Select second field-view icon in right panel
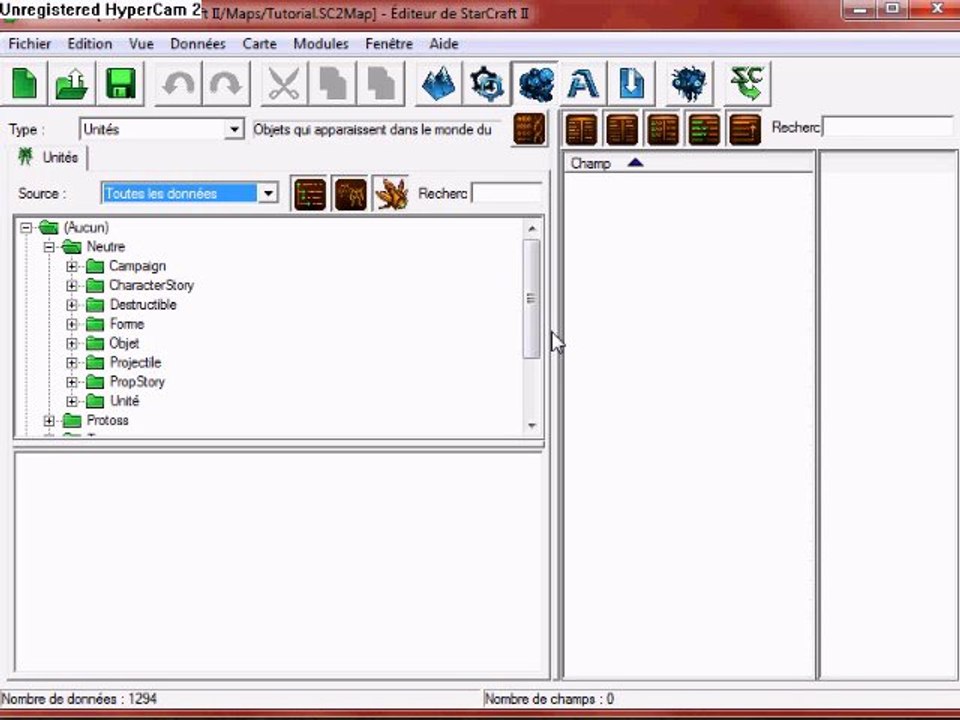 (622, 129)
